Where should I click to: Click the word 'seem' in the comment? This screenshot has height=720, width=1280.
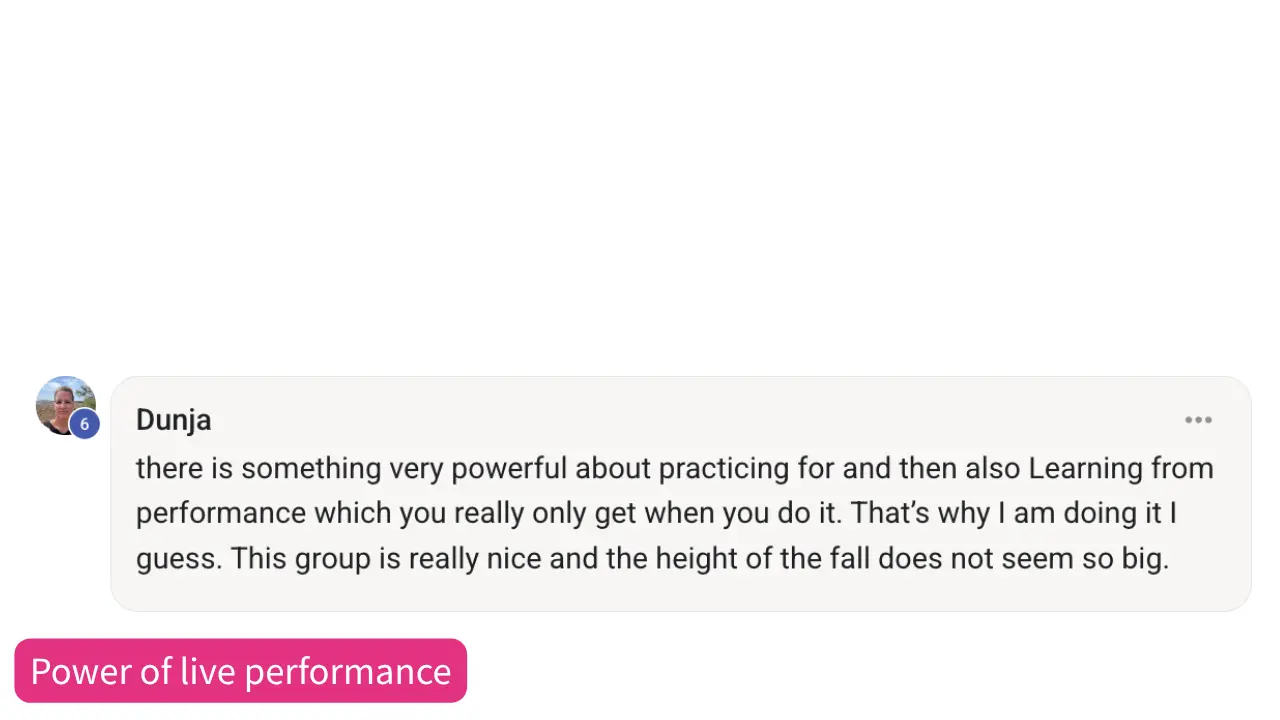click(1037, 558)
